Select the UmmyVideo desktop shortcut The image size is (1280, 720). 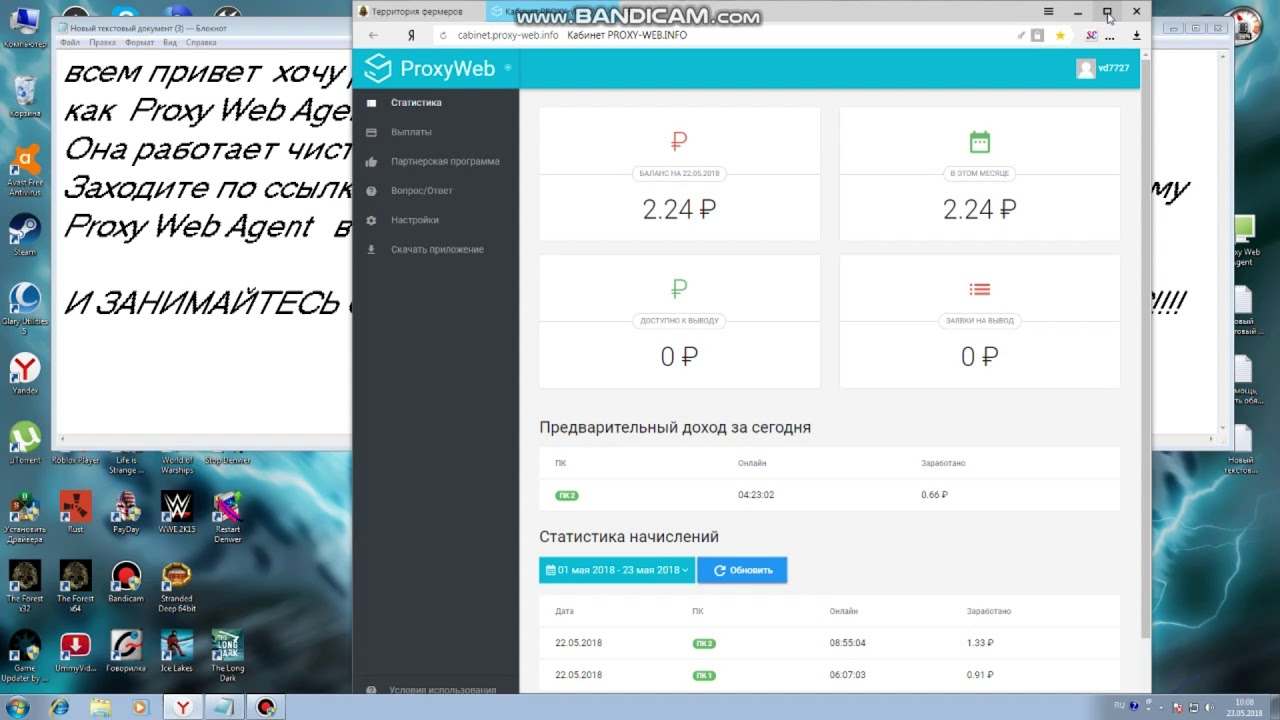click(x=75, y=651)
